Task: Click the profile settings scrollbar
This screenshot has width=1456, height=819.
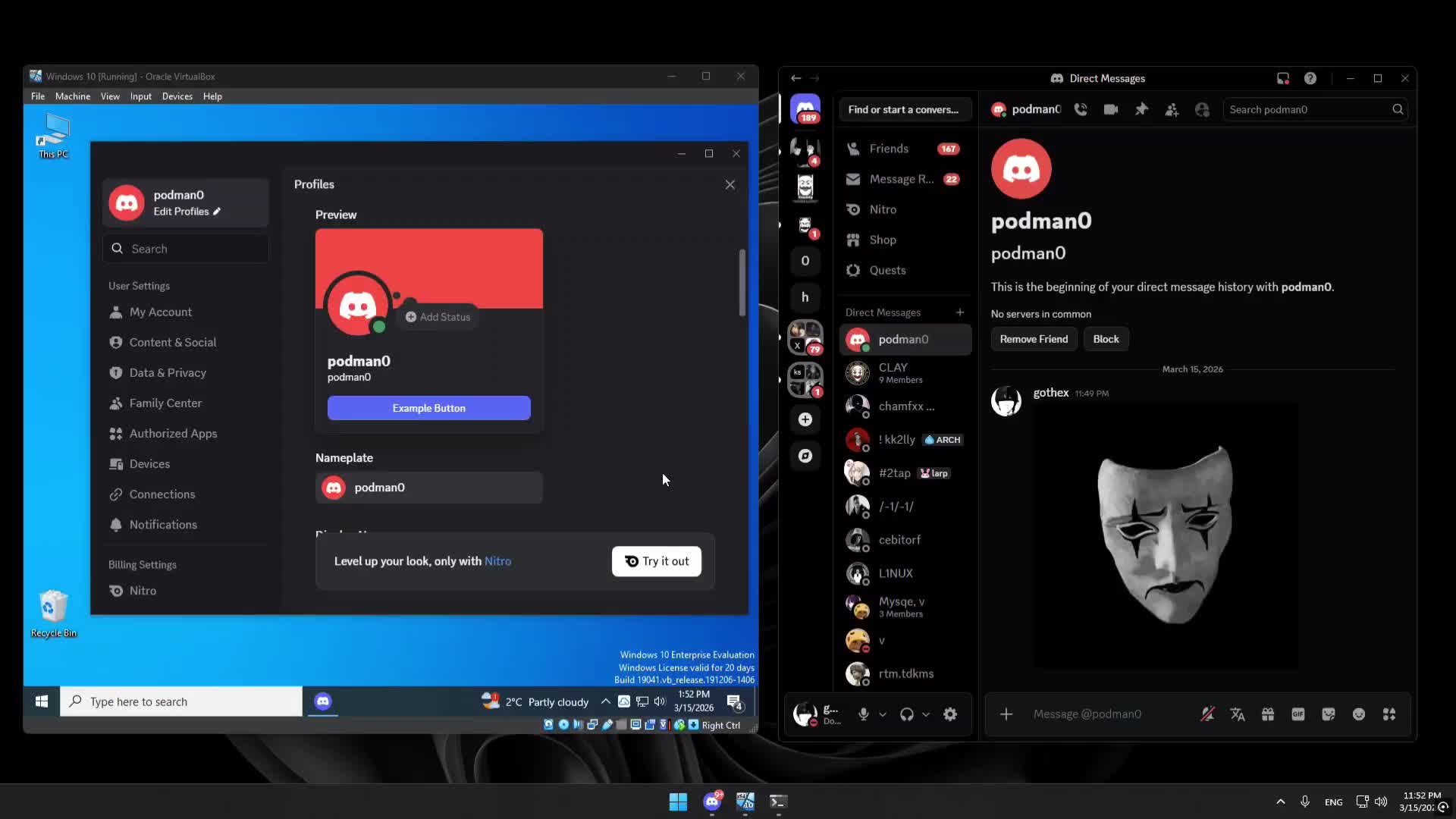Action: (x=742, y=282)
